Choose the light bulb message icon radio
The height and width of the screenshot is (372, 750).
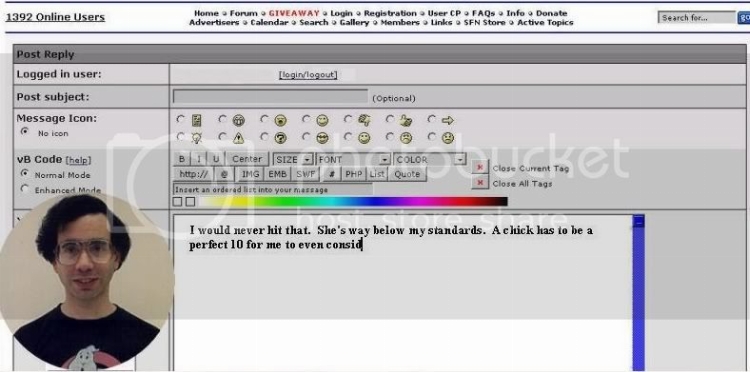180,137
